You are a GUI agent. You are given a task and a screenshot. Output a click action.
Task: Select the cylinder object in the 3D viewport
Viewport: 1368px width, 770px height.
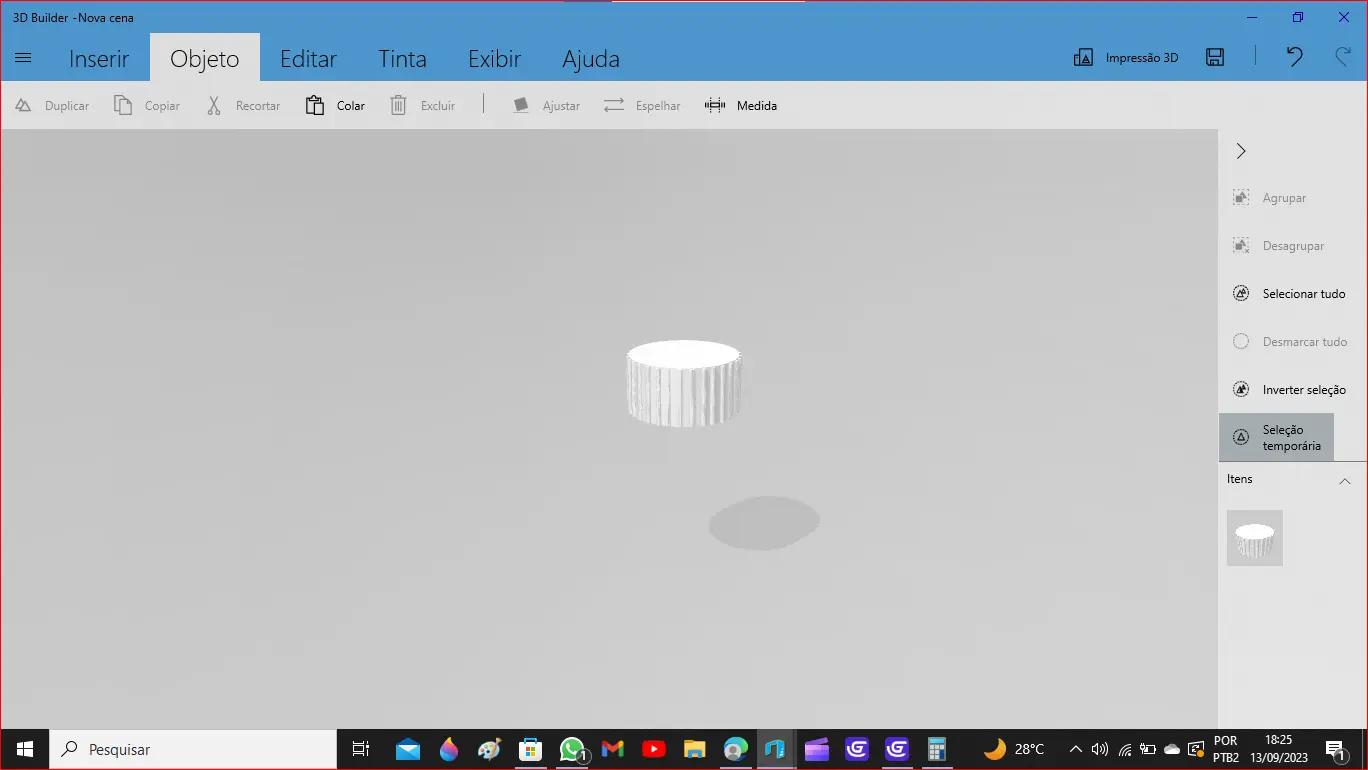coord(684,383)
